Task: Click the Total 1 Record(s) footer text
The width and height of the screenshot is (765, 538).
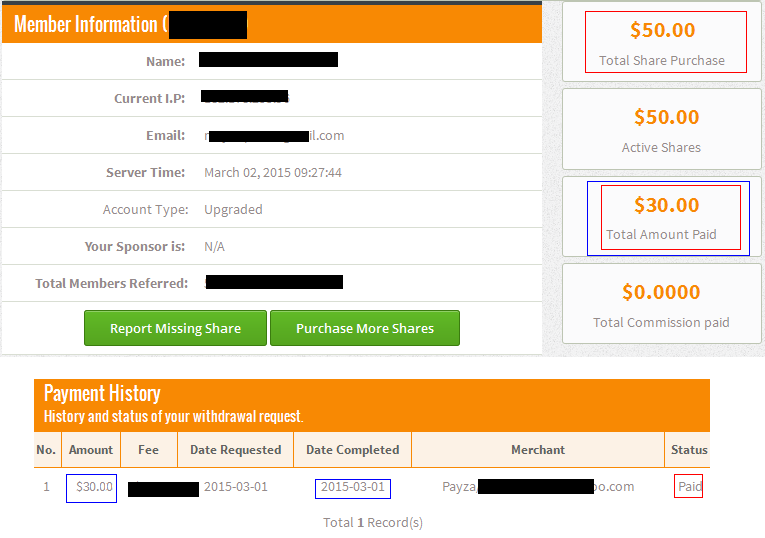Action: 373,522
